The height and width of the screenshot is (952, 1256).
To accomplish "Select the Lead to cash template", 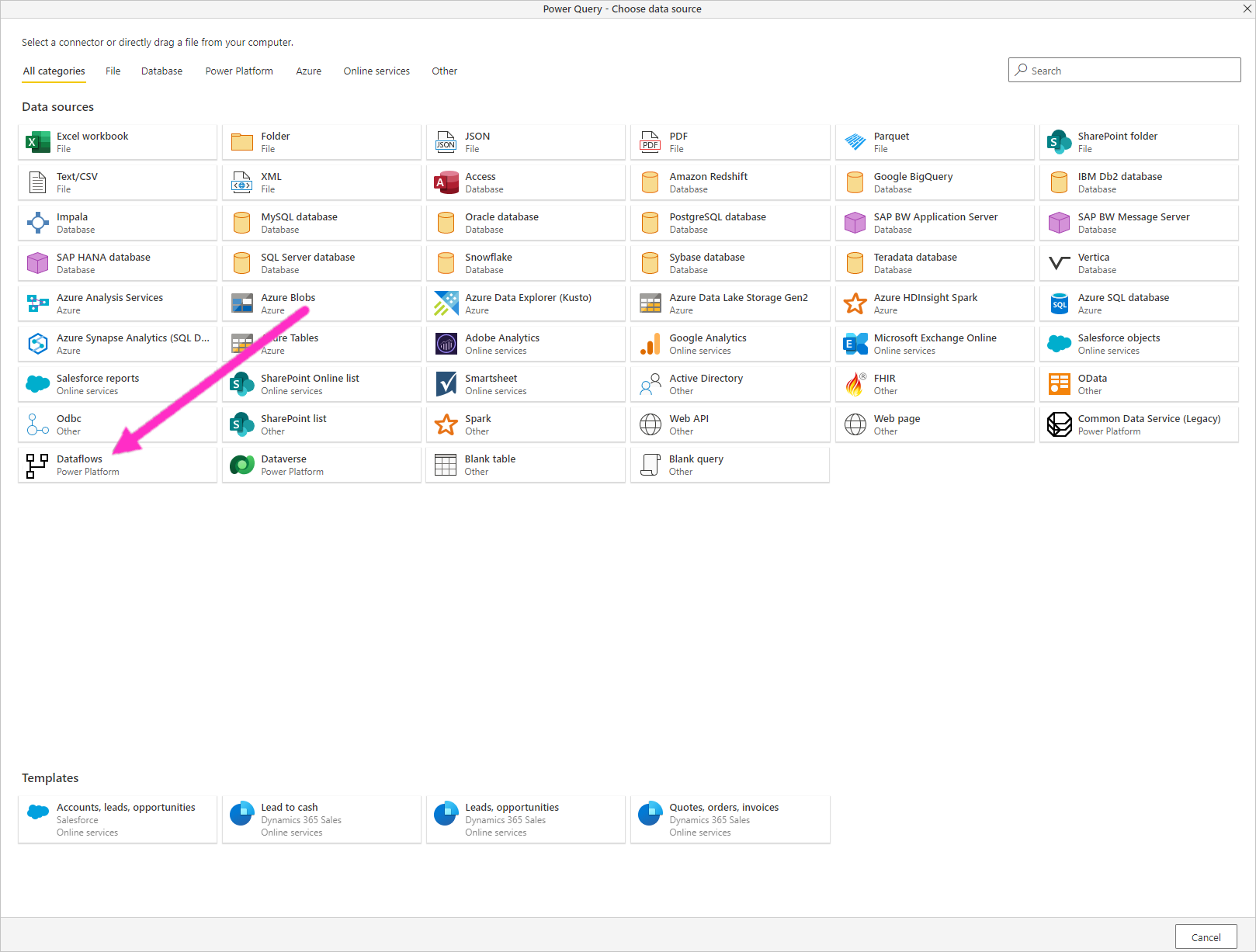I will (321, 819).
